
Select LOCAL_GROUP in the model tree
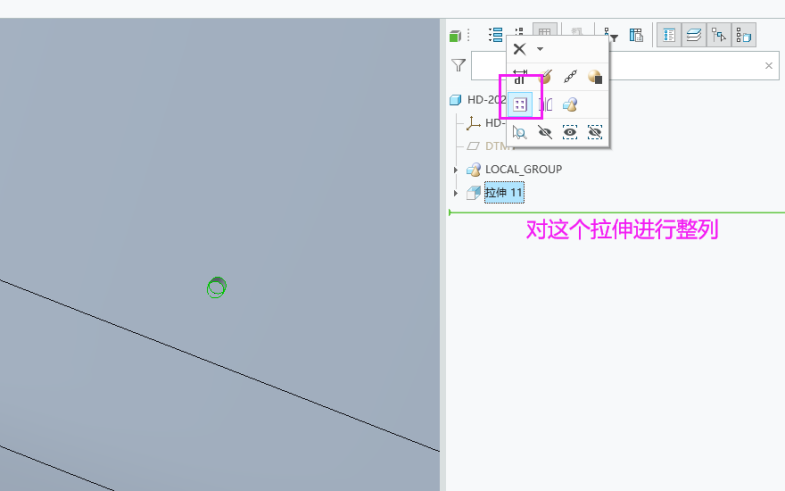click(523, 169)
